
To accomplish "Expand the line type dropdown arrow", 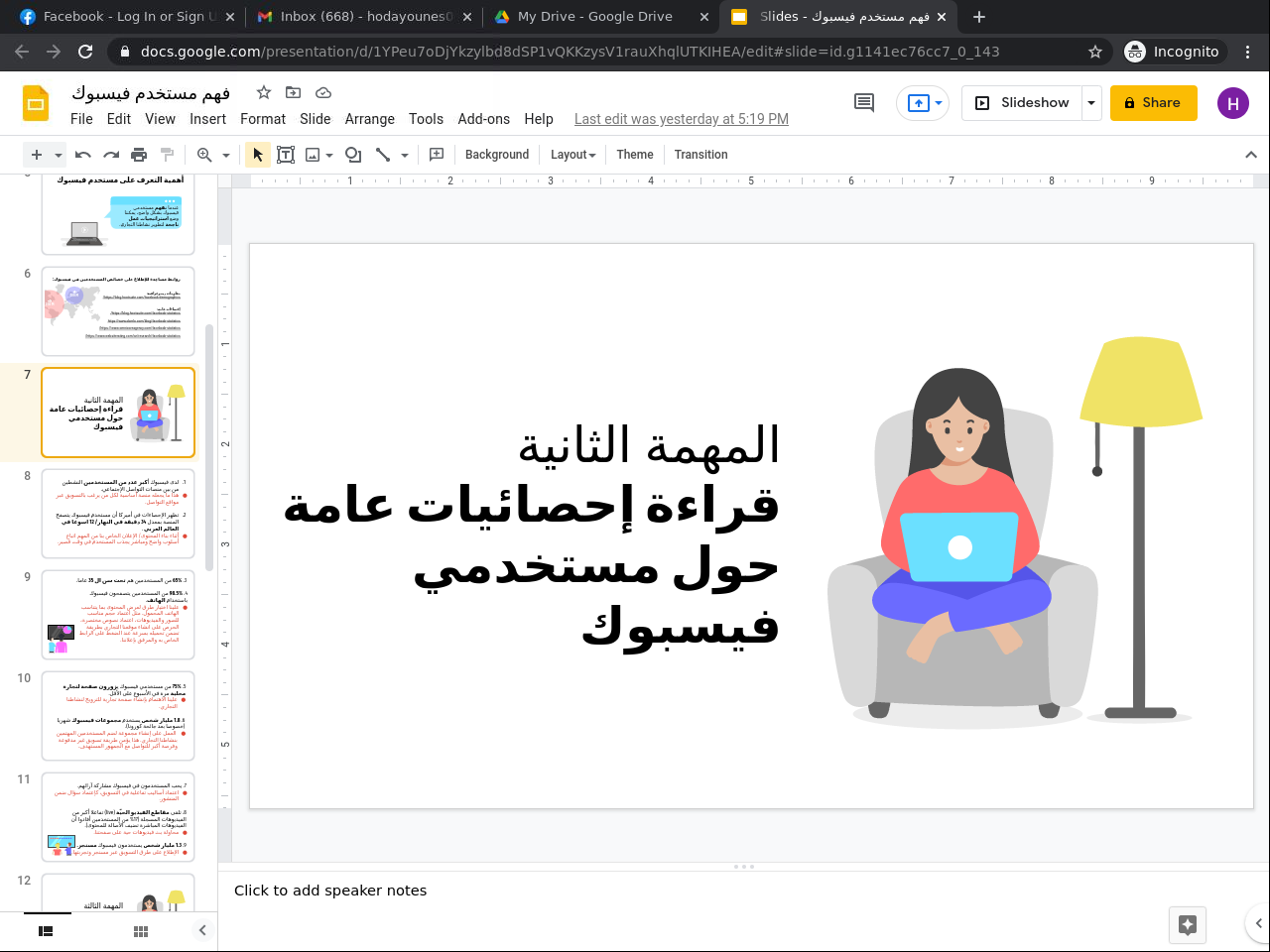I will click(x=405, y=155).
